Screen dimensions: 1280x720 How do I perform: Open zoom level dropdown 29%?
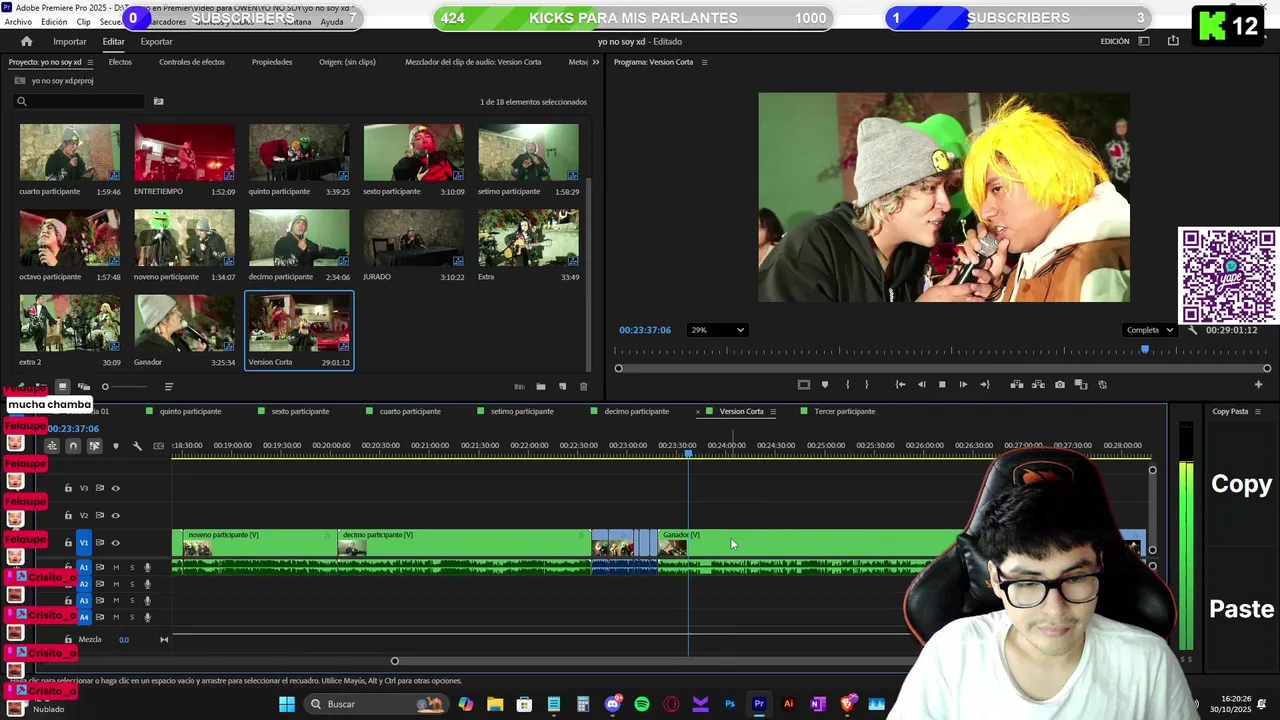(x=717, y=330)
